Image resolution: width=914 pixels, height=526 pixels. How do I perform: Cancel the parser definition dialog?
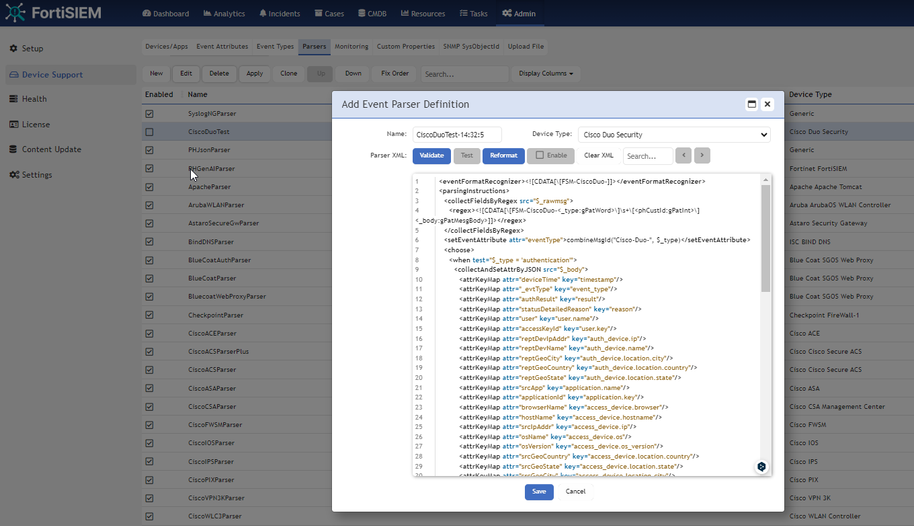[x=575, y=492]
